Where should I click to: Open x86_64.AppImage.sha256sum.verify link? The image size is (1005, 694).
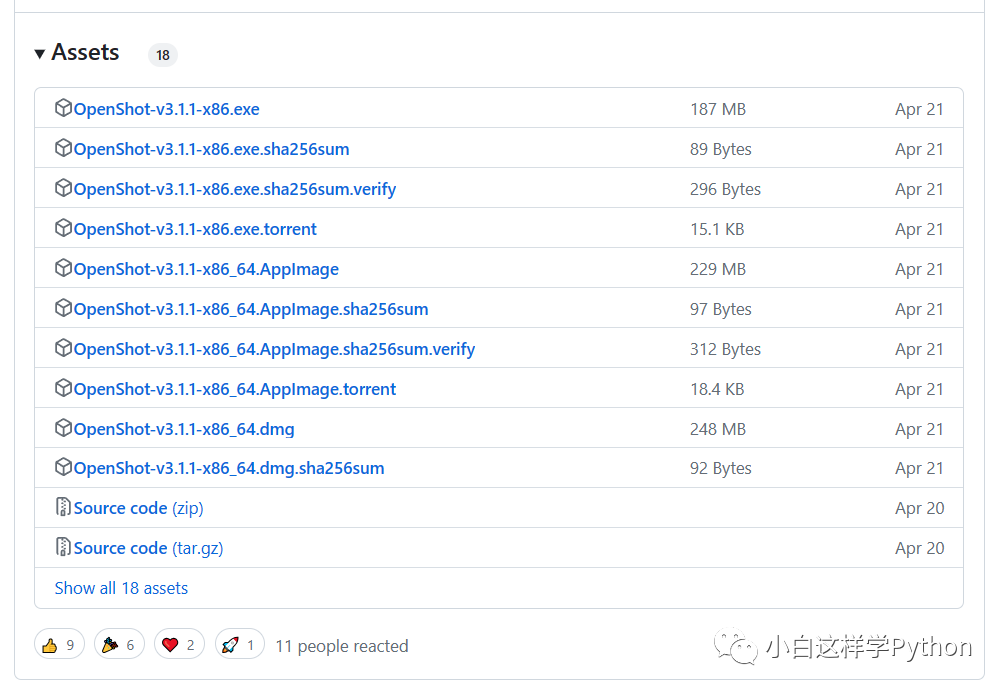[x=274, y=349]
